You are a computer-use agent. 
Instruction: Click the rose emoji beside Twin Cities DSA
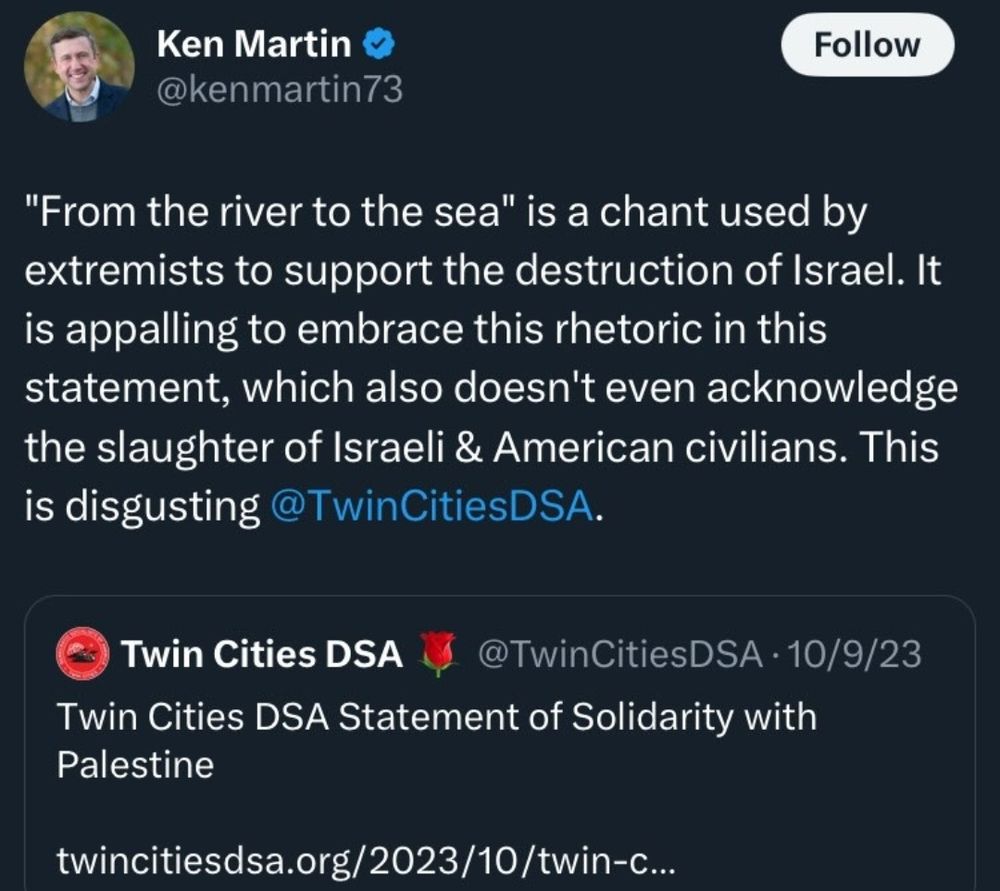click(x=438, y=654)
